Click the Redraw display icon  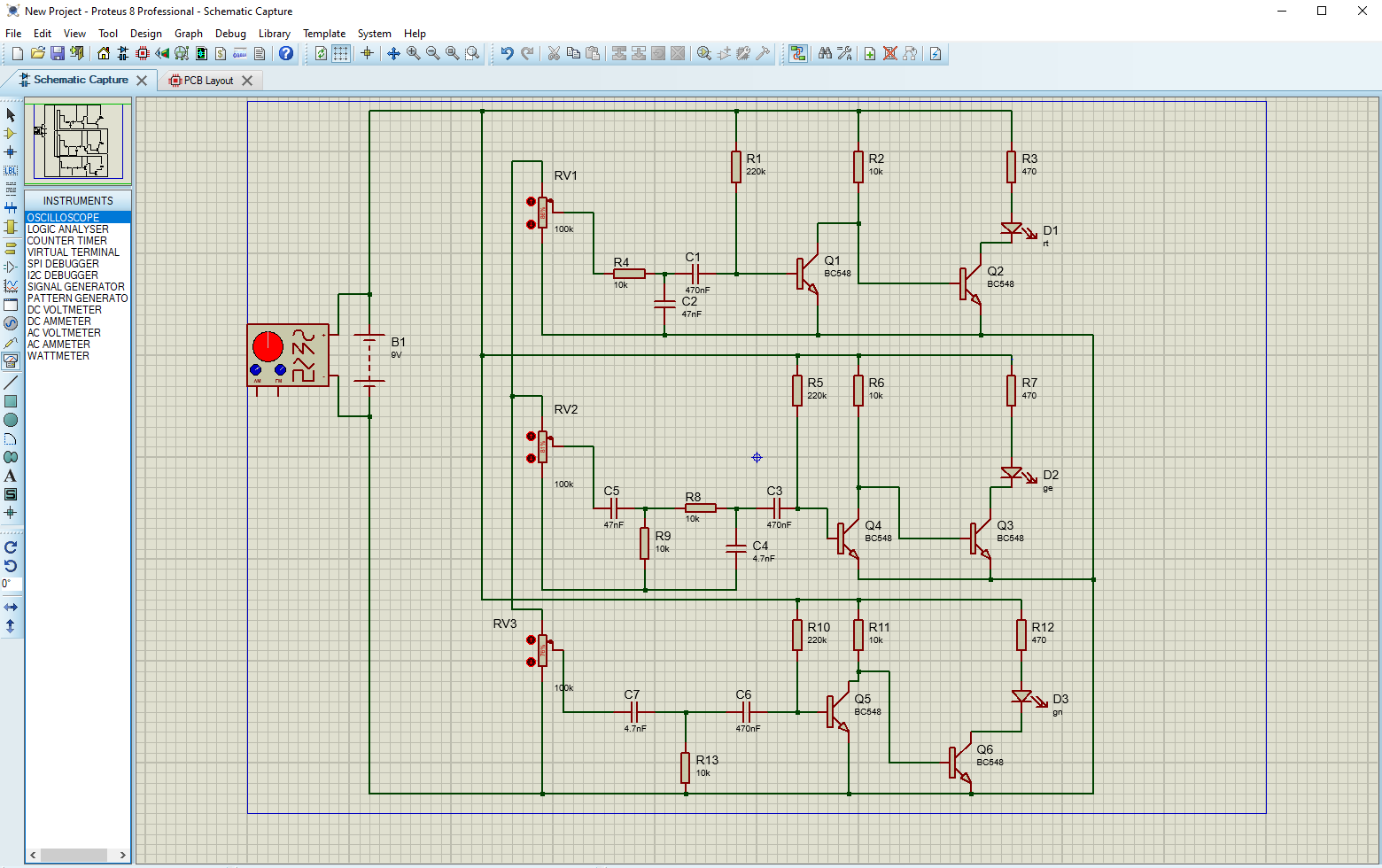point(321,54)
